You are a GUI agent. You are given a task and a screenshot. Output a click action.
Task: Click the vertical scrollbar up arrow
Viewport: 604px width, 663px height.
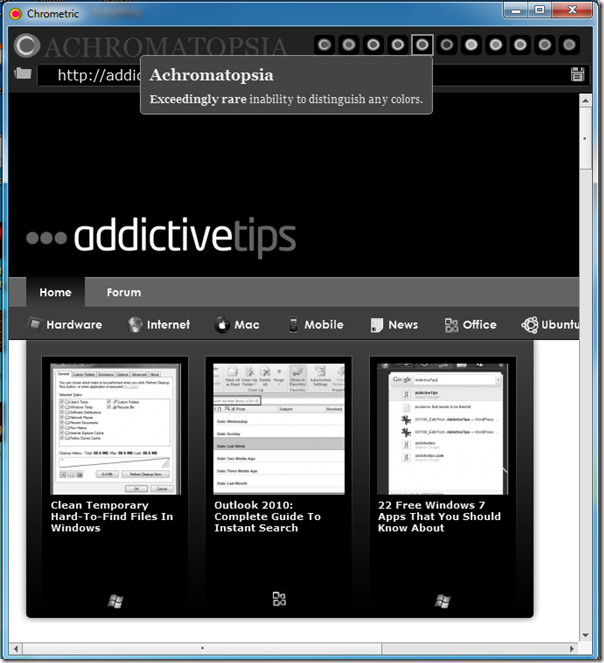[585, 101]
